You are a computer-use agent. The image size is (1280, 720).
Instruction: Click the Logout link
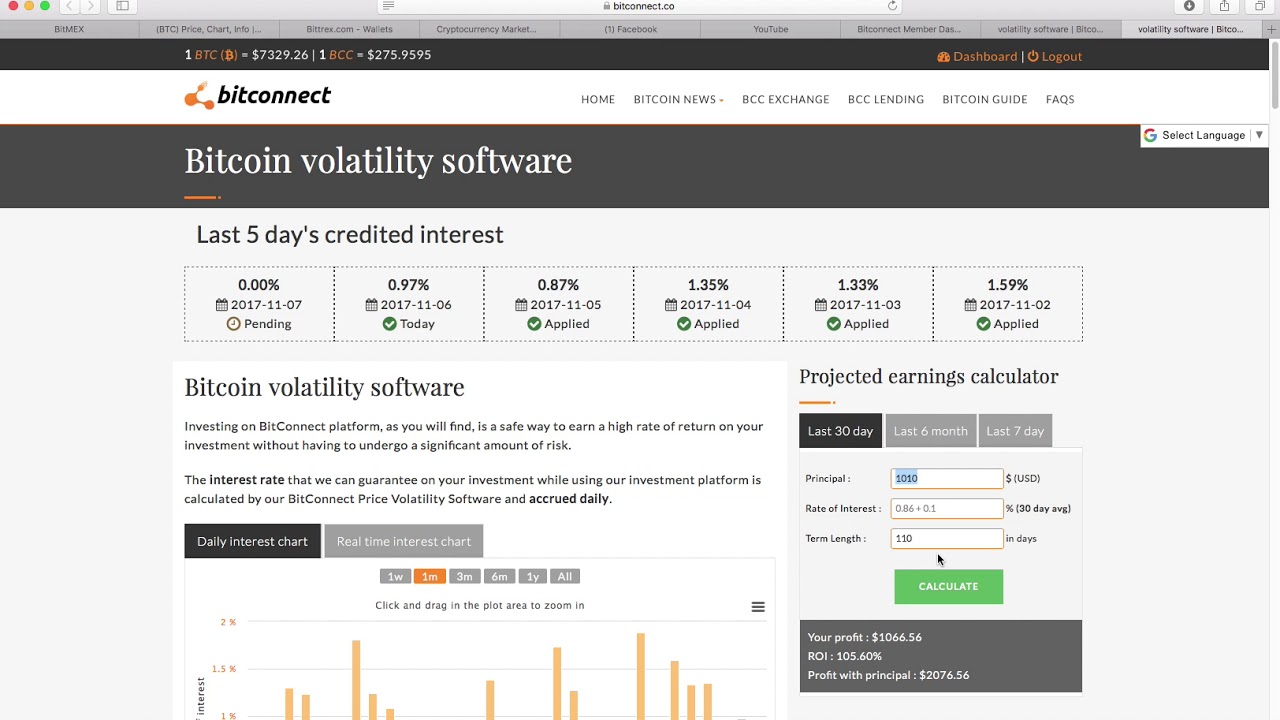tap(1062, 56)
